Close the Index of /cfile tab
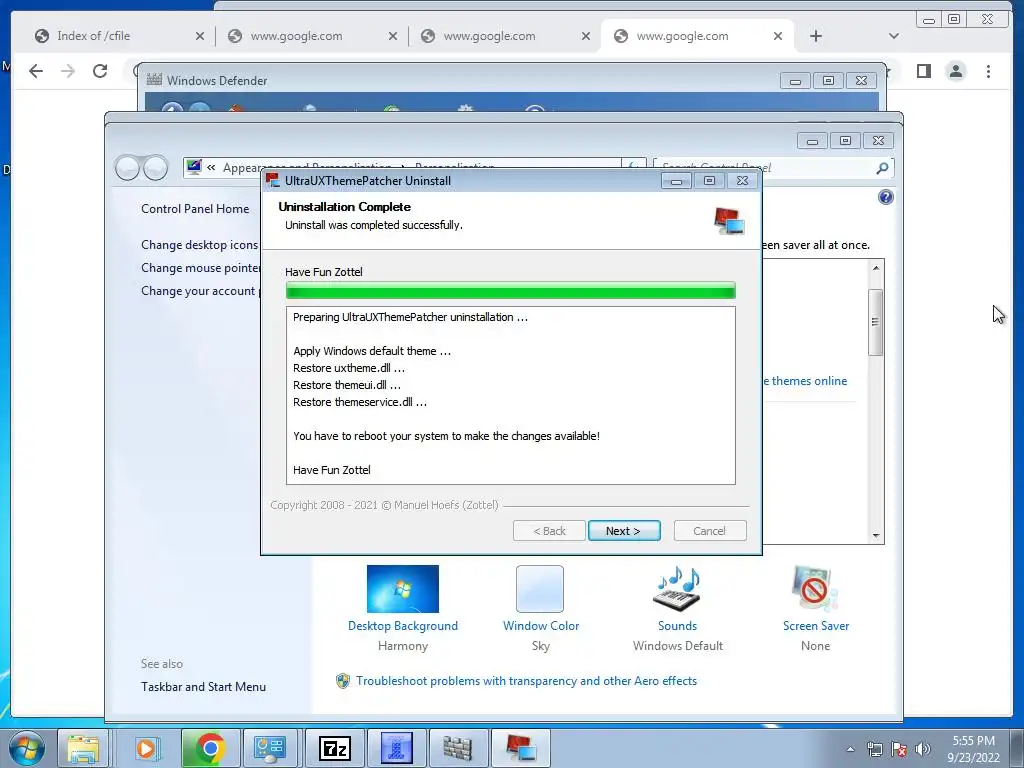 click(x=200, y=37)
